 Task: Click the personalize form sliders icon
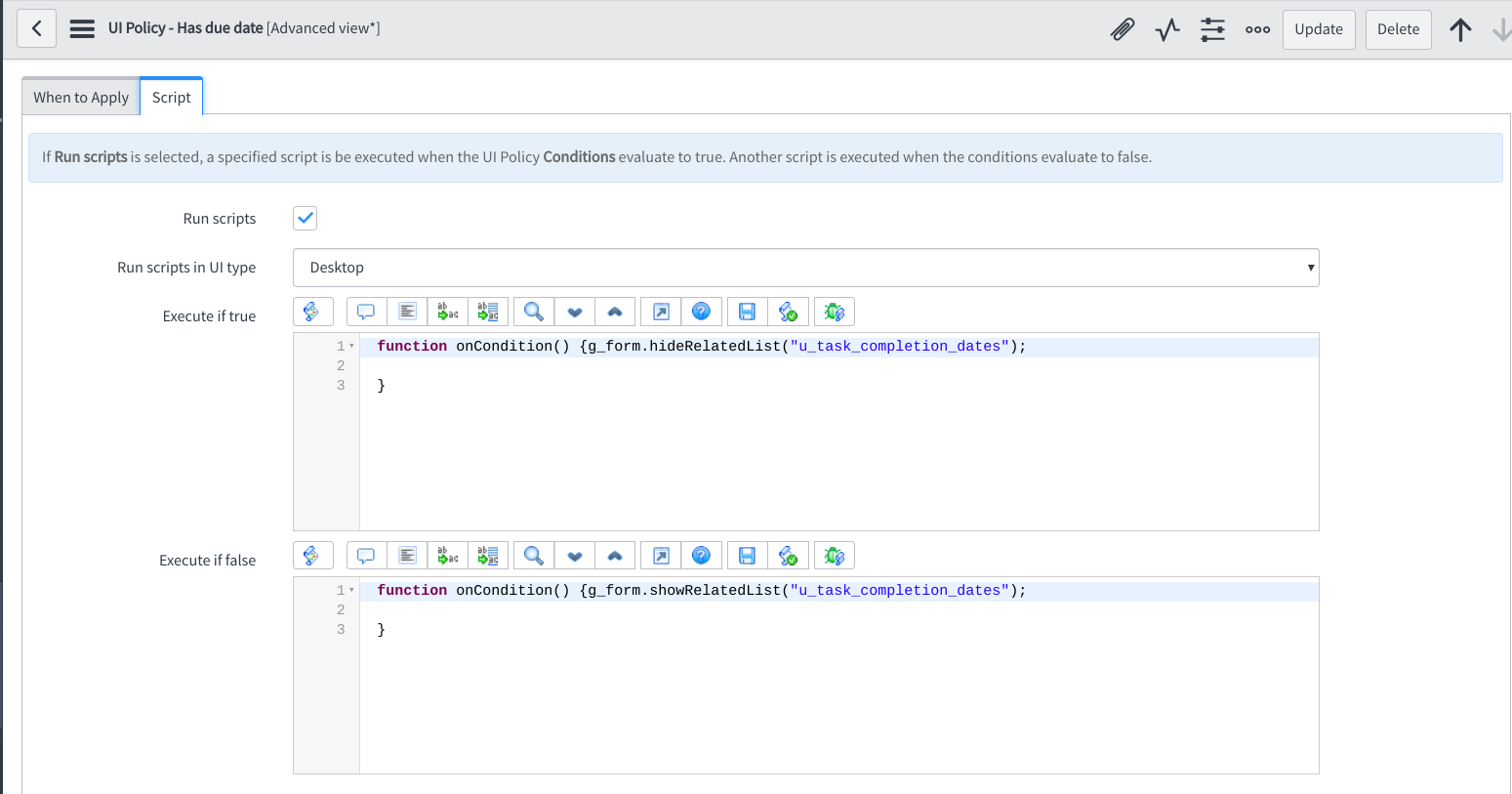click(1212, 29)
